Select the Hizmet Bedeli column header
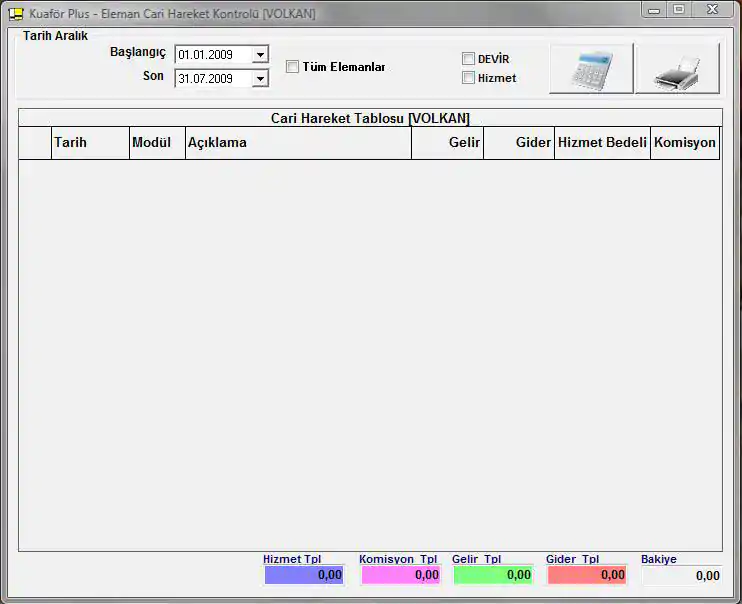This screenshot has height=604, width=742. point(602,143)
